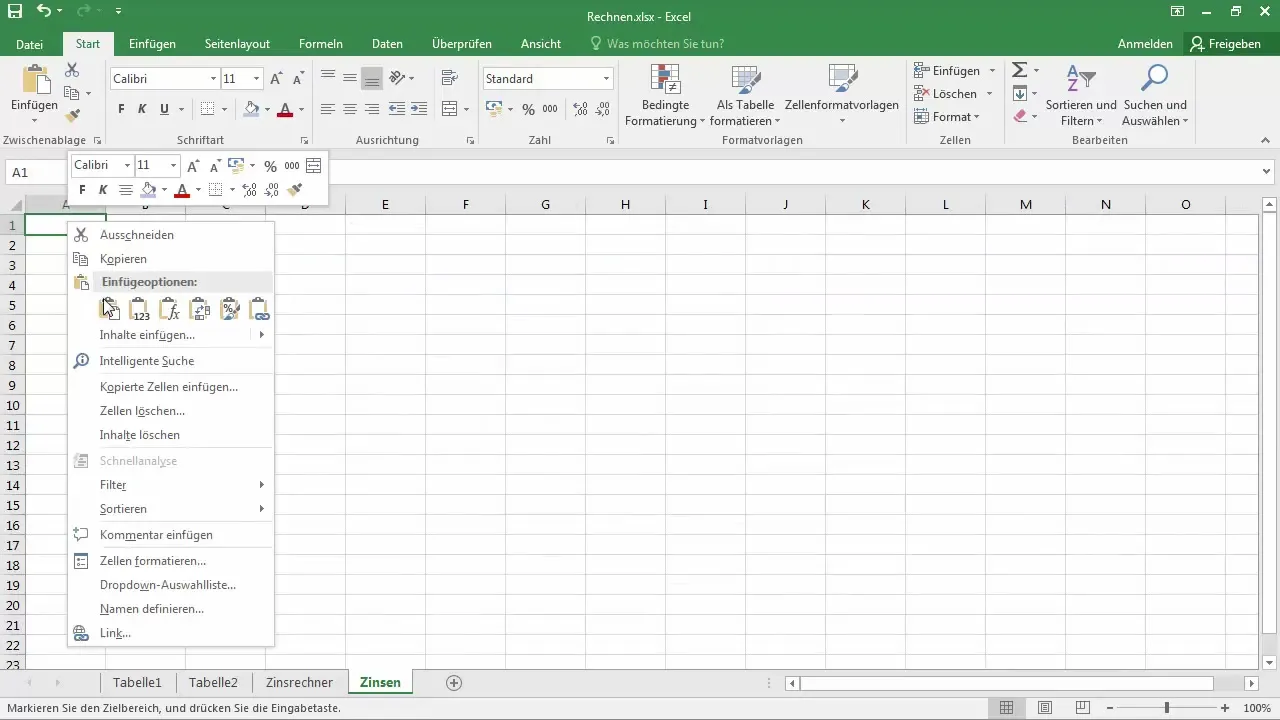Click the Format Painter brush in ribbon
Image resolution: width=1280 pixels, height=720 pixels.
(72, 116)
